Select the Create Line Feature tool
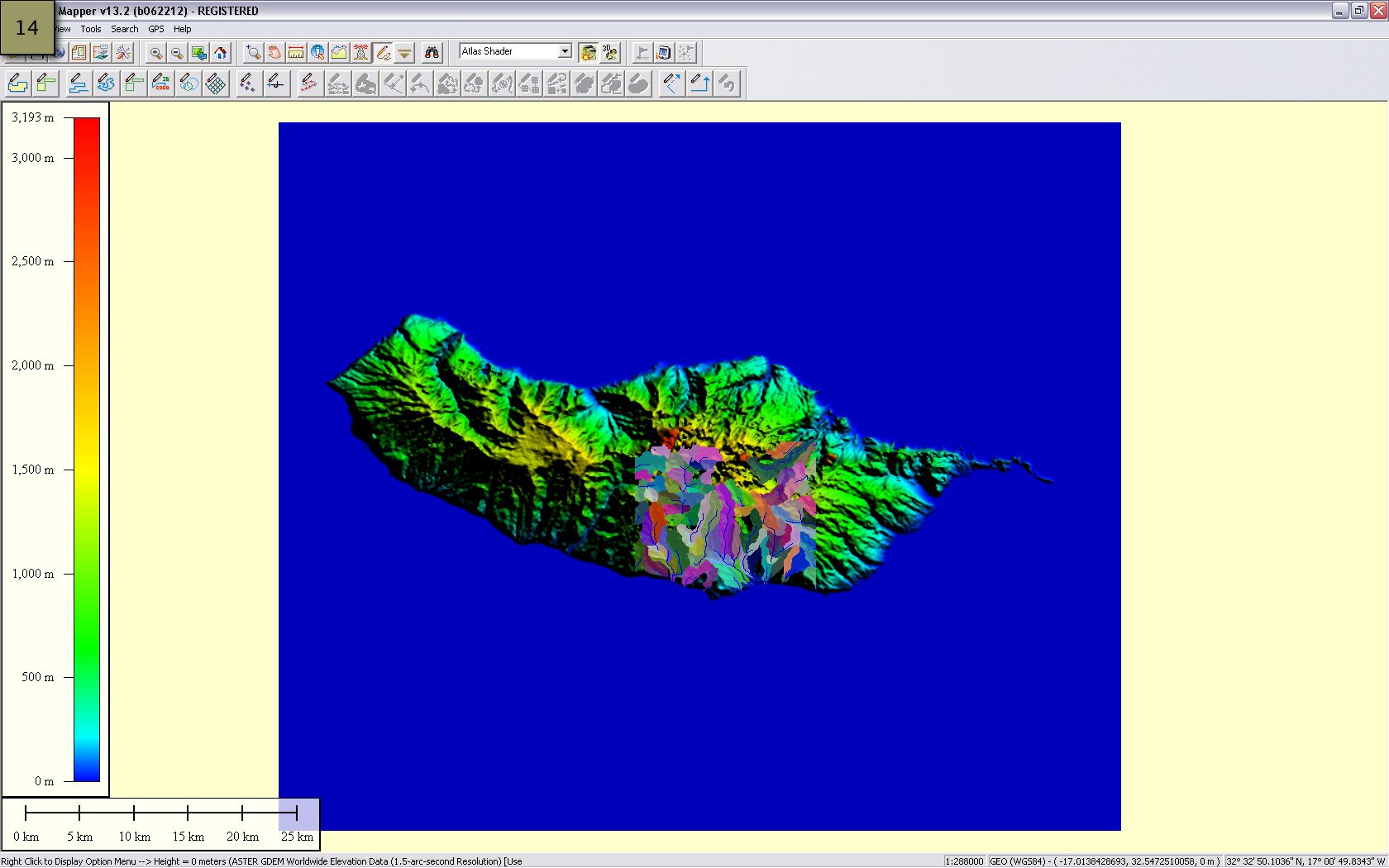 [79, 83]
